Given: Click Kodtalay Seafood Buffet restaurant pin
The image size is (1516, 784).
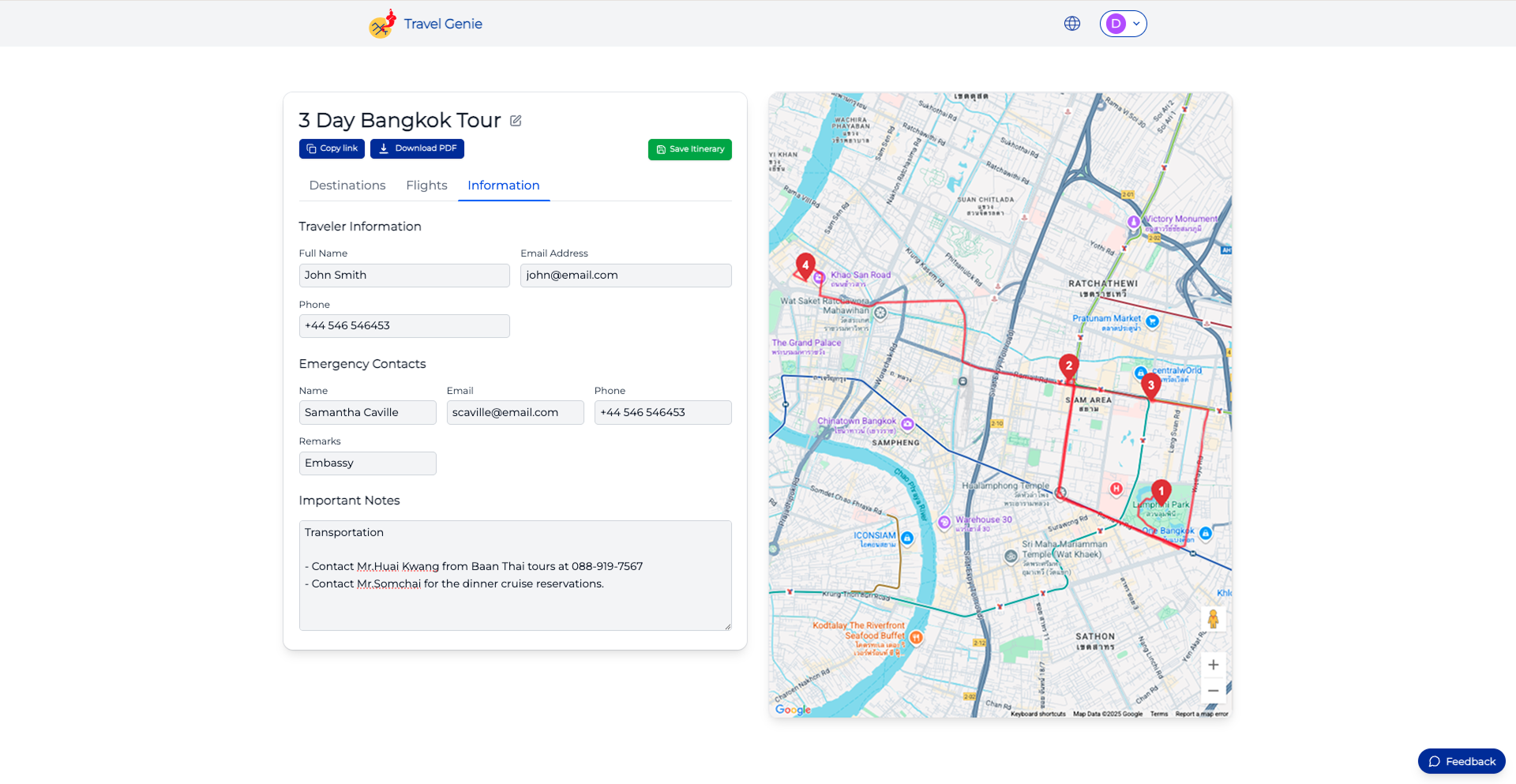Looking at the screenshot, I should pyautogui.click(x=916, y=637).
